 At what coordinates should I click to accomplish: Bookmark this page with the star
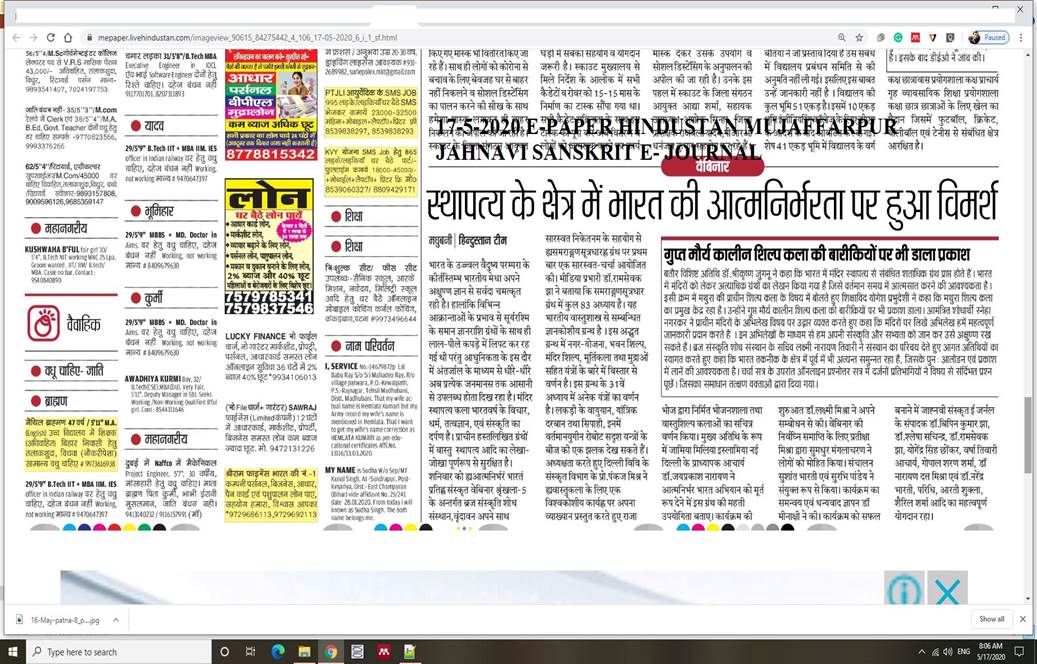click(x=859, y=38)
